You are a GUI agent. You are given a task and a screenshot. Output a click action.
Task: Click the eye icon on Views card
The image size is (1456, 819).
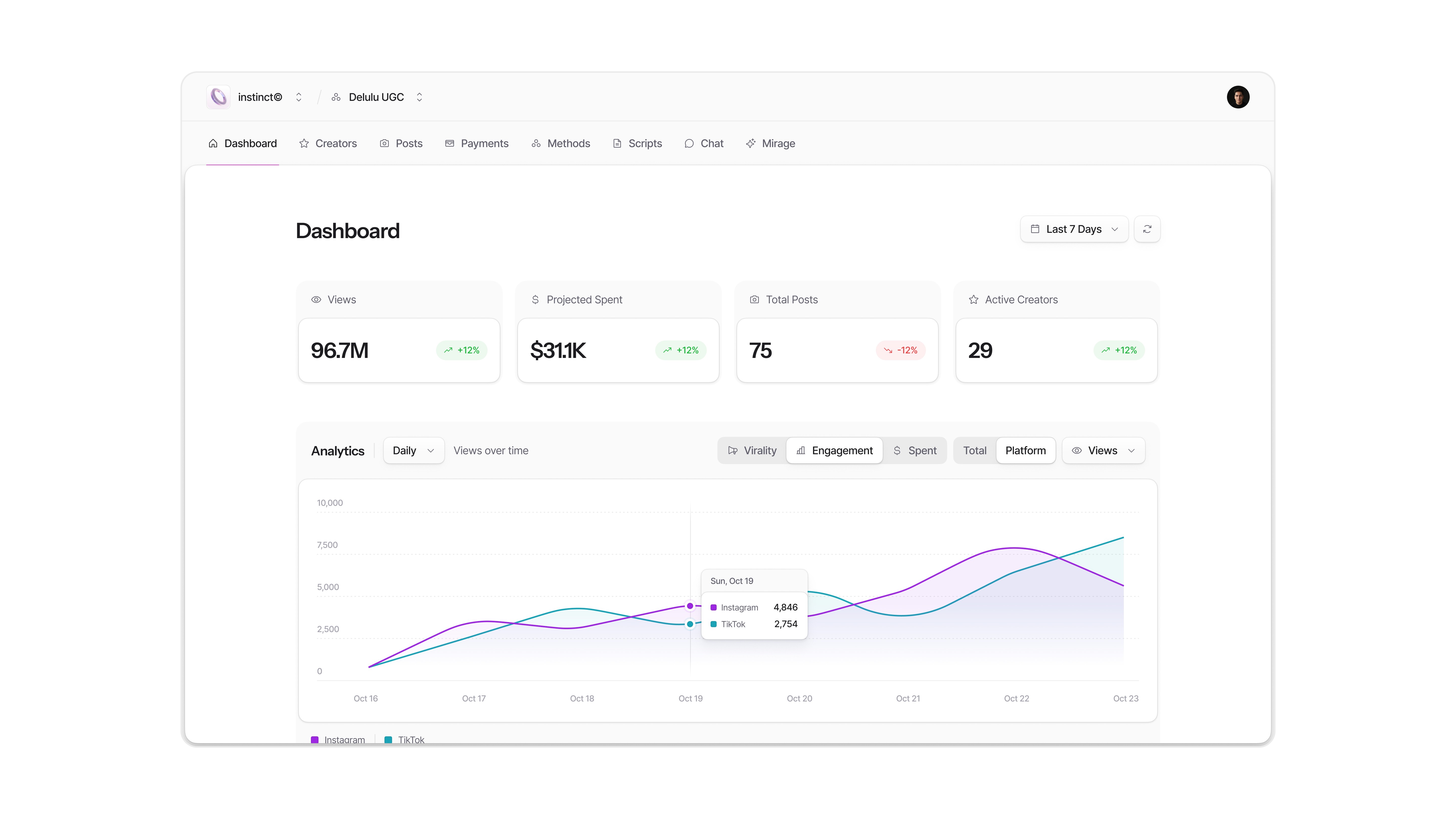click(x=316, y=300)
